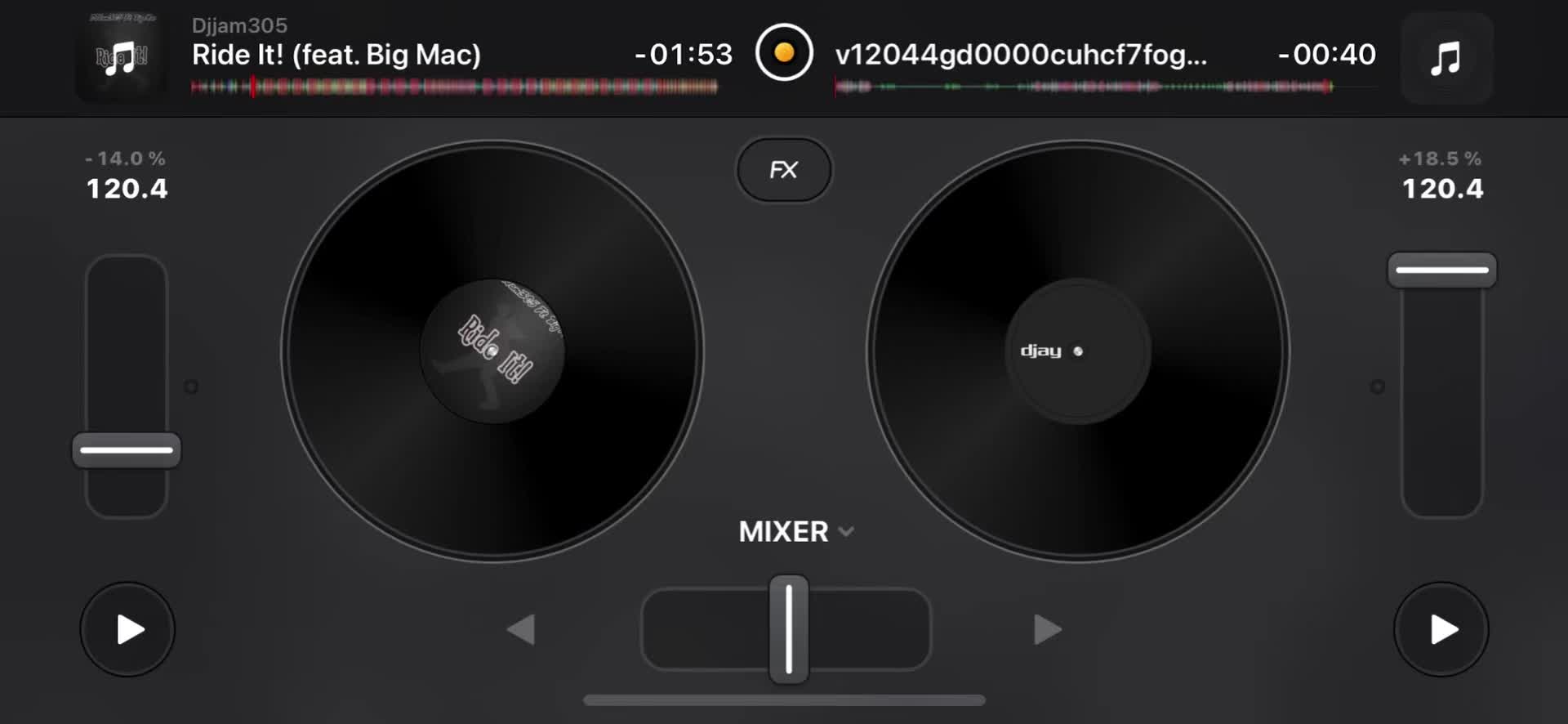
Task: Play the left deck track
Action: click(x=127, y=629)
